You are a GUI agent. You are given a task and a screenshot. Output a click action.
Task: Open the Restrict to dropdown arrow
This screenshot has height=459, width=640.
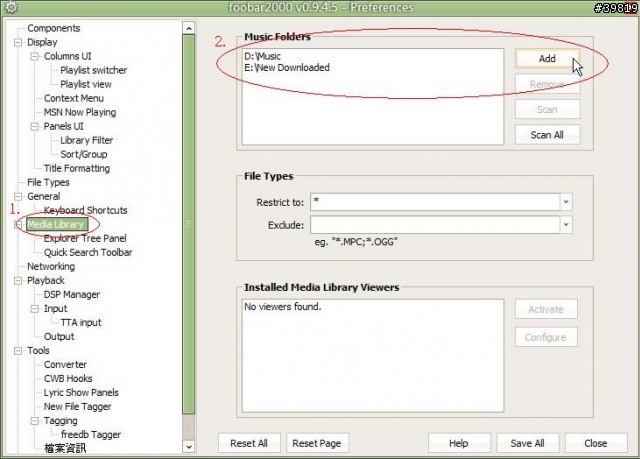point(566,202)
